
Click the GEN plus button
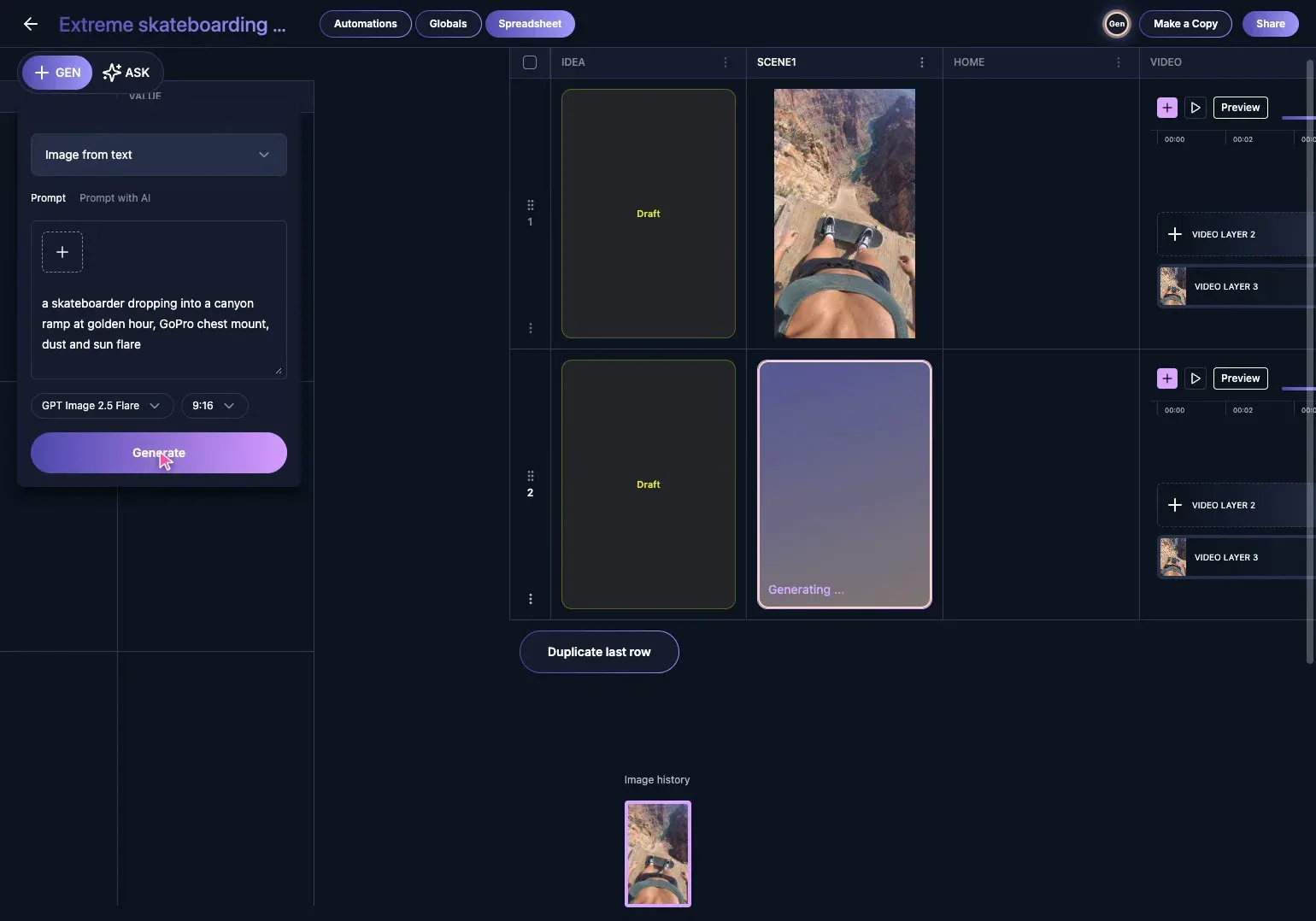click(57, 73)
